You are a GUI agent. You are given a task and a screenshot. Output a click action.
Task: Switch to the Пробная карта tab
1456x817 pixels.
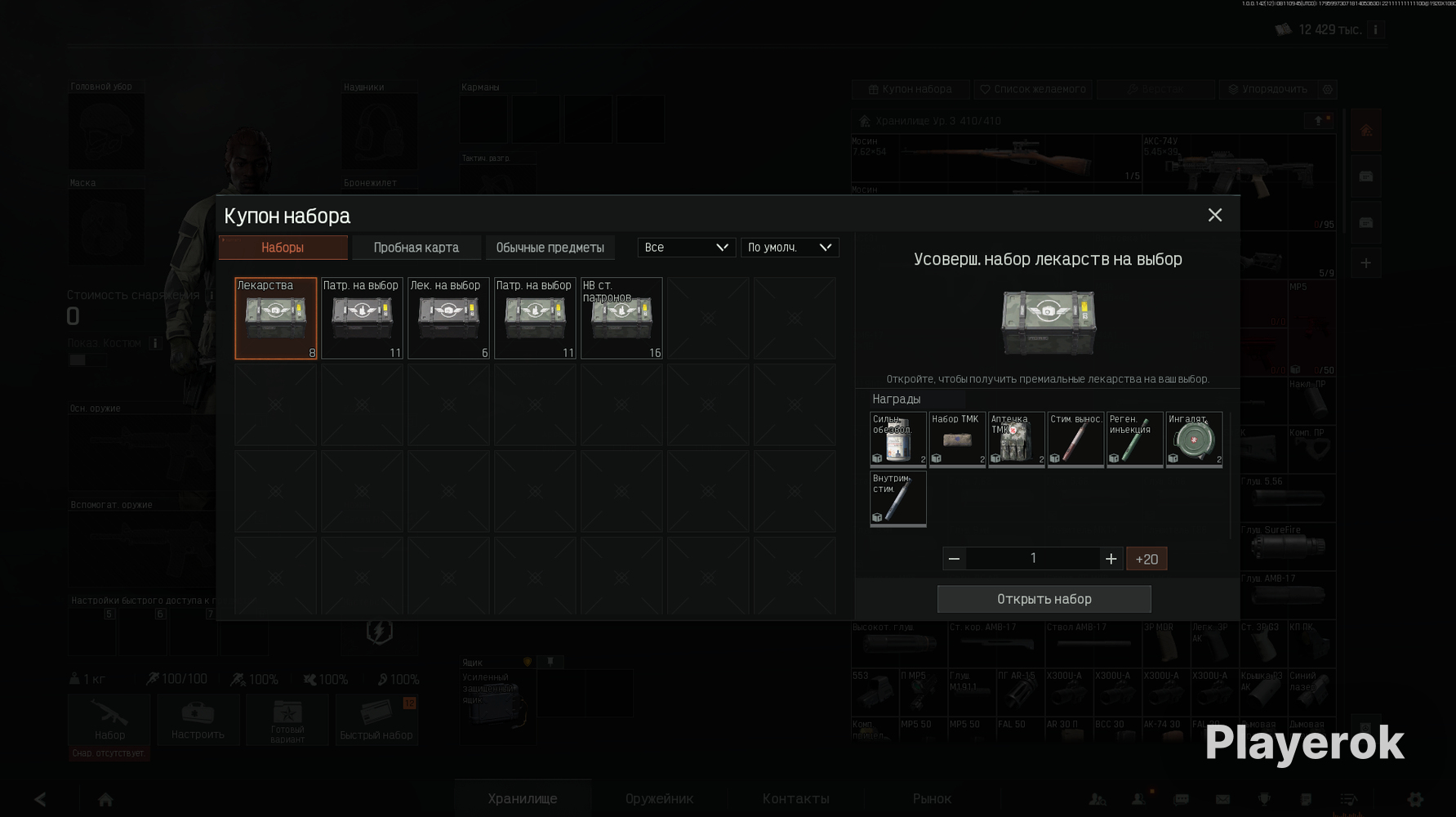[416, 248]
